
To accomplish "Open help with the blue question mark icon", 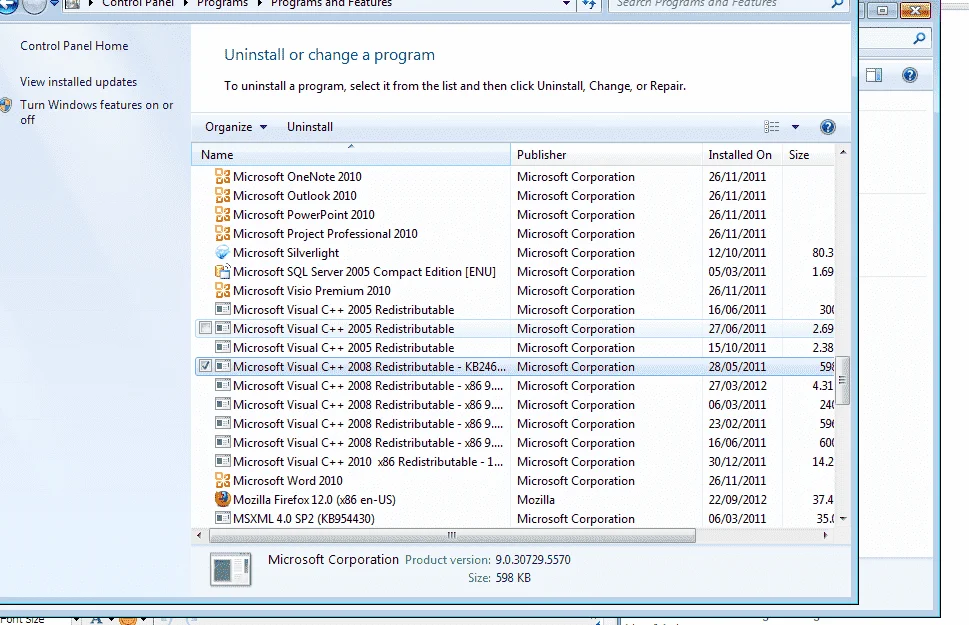I will (827, 127).
